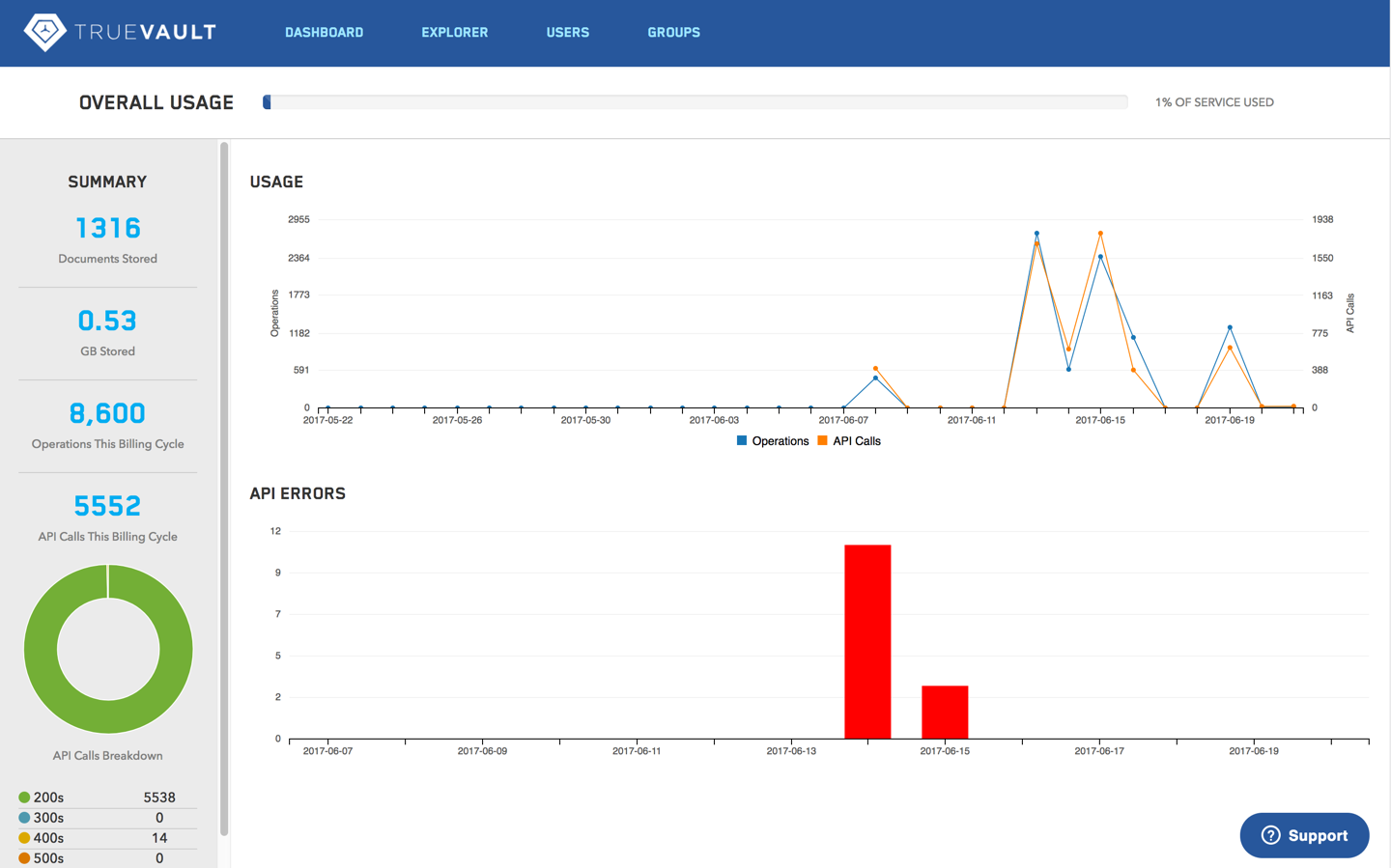Go to the Users tab
The width and height of the screenshot is (1391, 868).
point(567,33)
